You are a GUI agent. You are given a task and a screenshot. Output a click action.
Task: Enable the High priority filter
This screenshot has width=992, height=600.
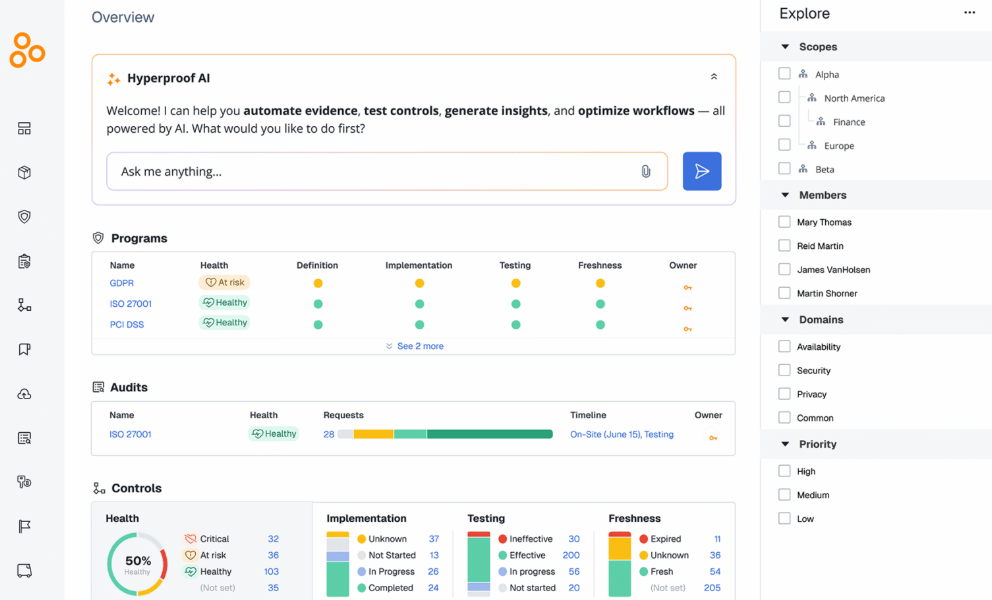pos(784,470)
